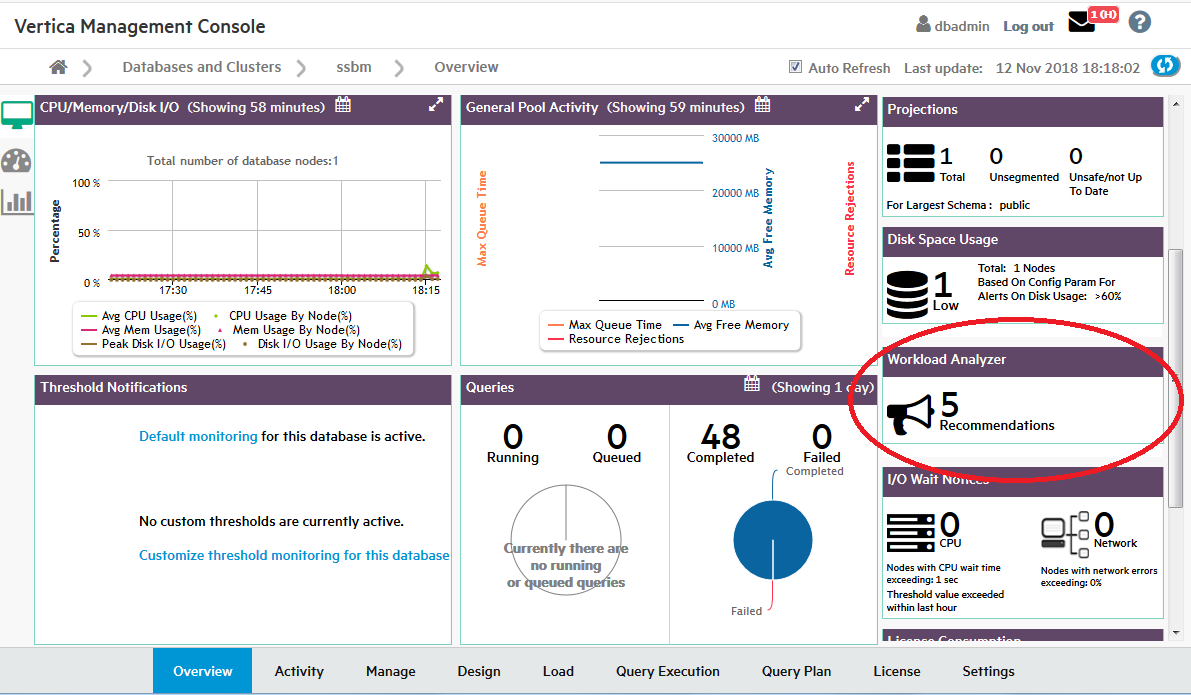Open the Manage tab

coord(390,671)
